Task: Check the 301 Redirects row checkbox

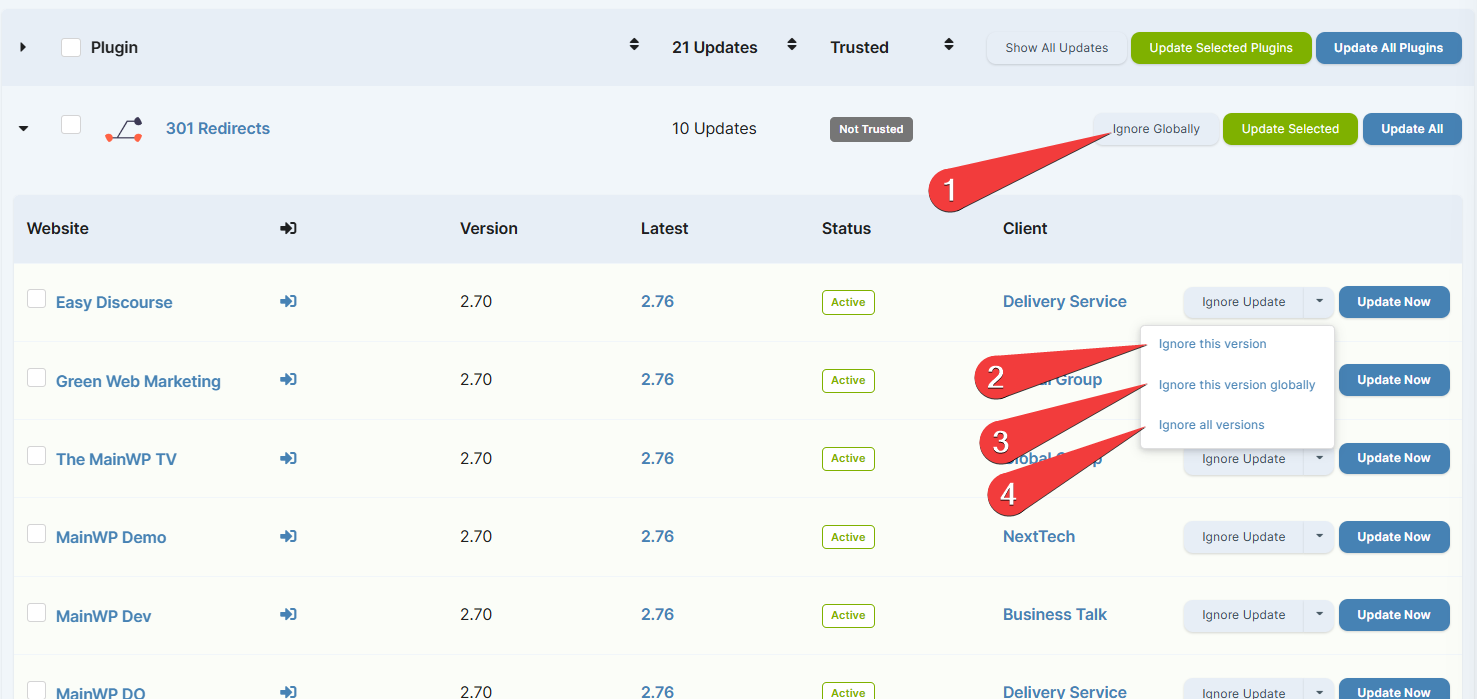Action: [70, 124]
